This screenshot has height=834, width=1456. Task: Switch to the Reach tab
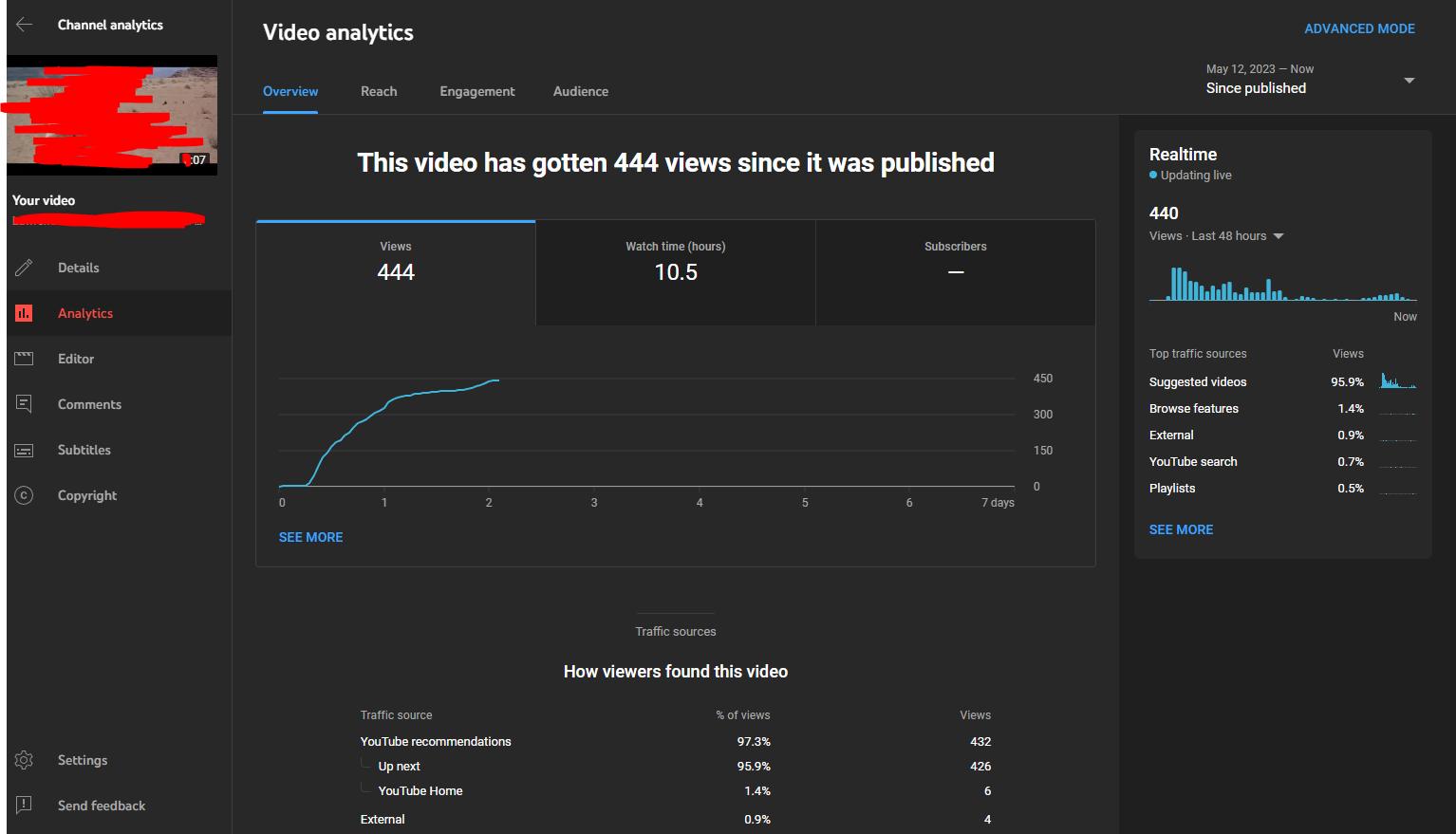[379, 91]
